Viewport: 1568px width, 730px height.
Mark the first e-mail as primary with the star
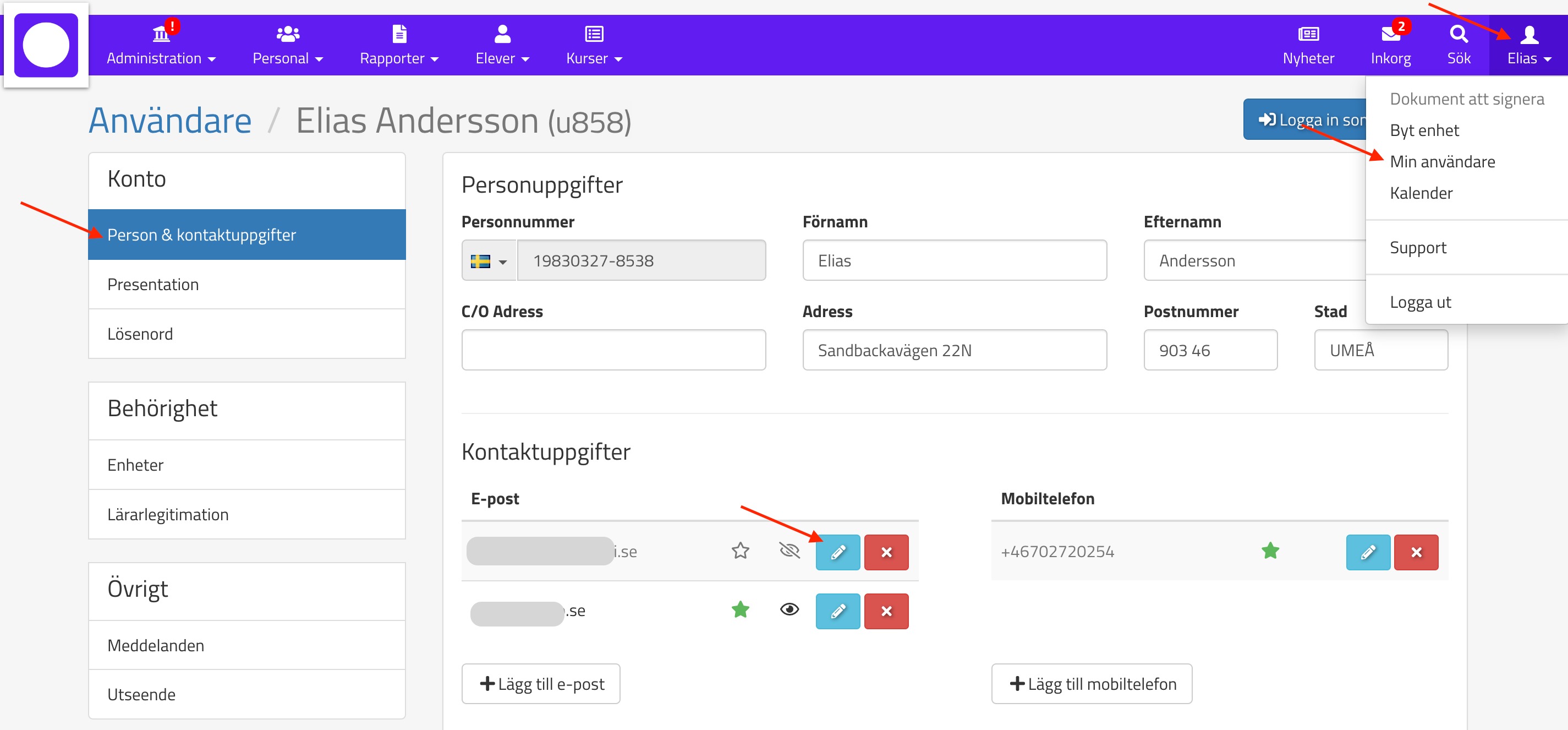(x=739, y=551)
